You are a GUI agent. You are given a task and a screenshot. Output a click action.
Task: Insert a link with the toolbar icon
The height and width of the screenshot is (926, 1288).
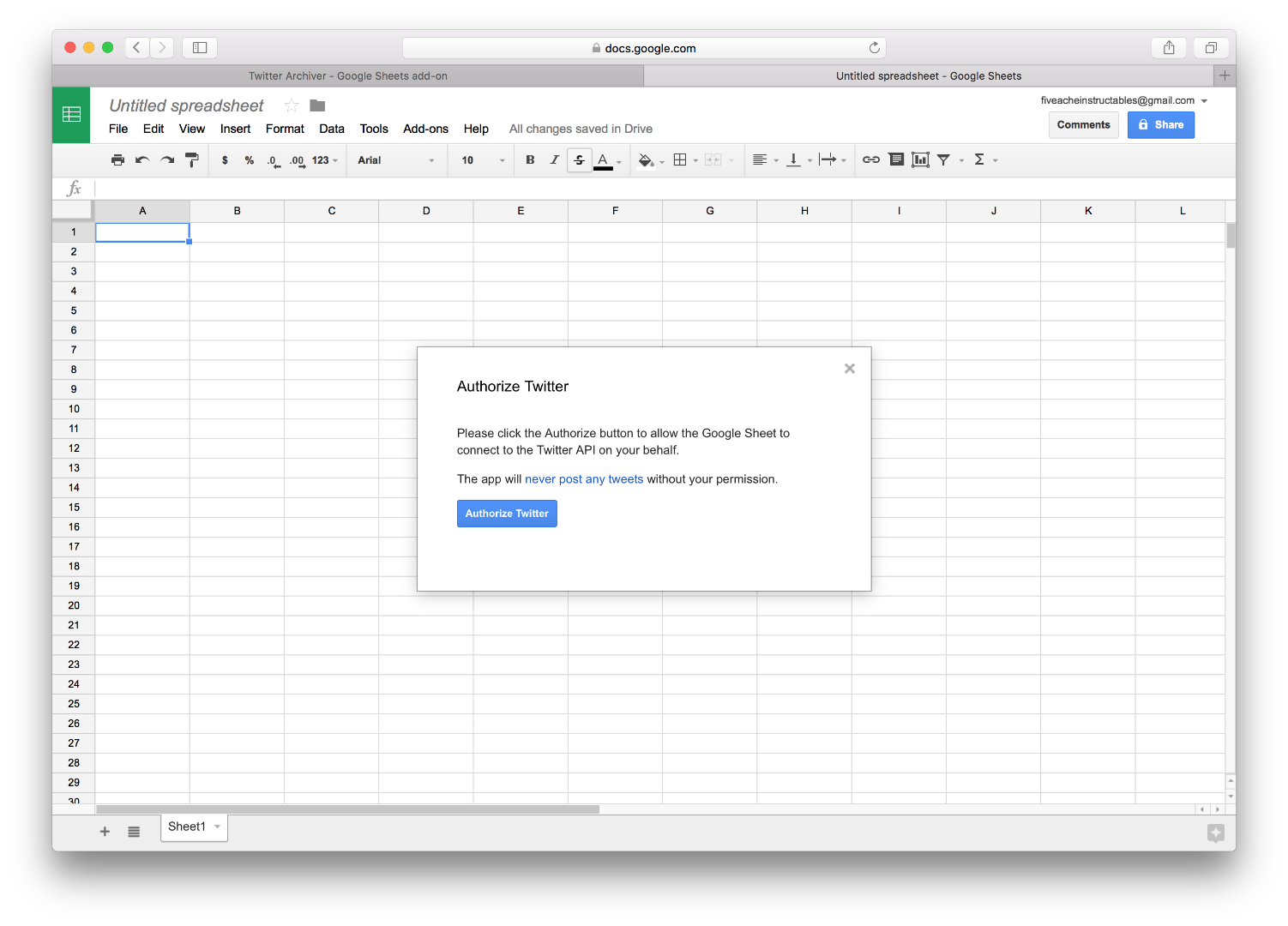pos(871,159)
